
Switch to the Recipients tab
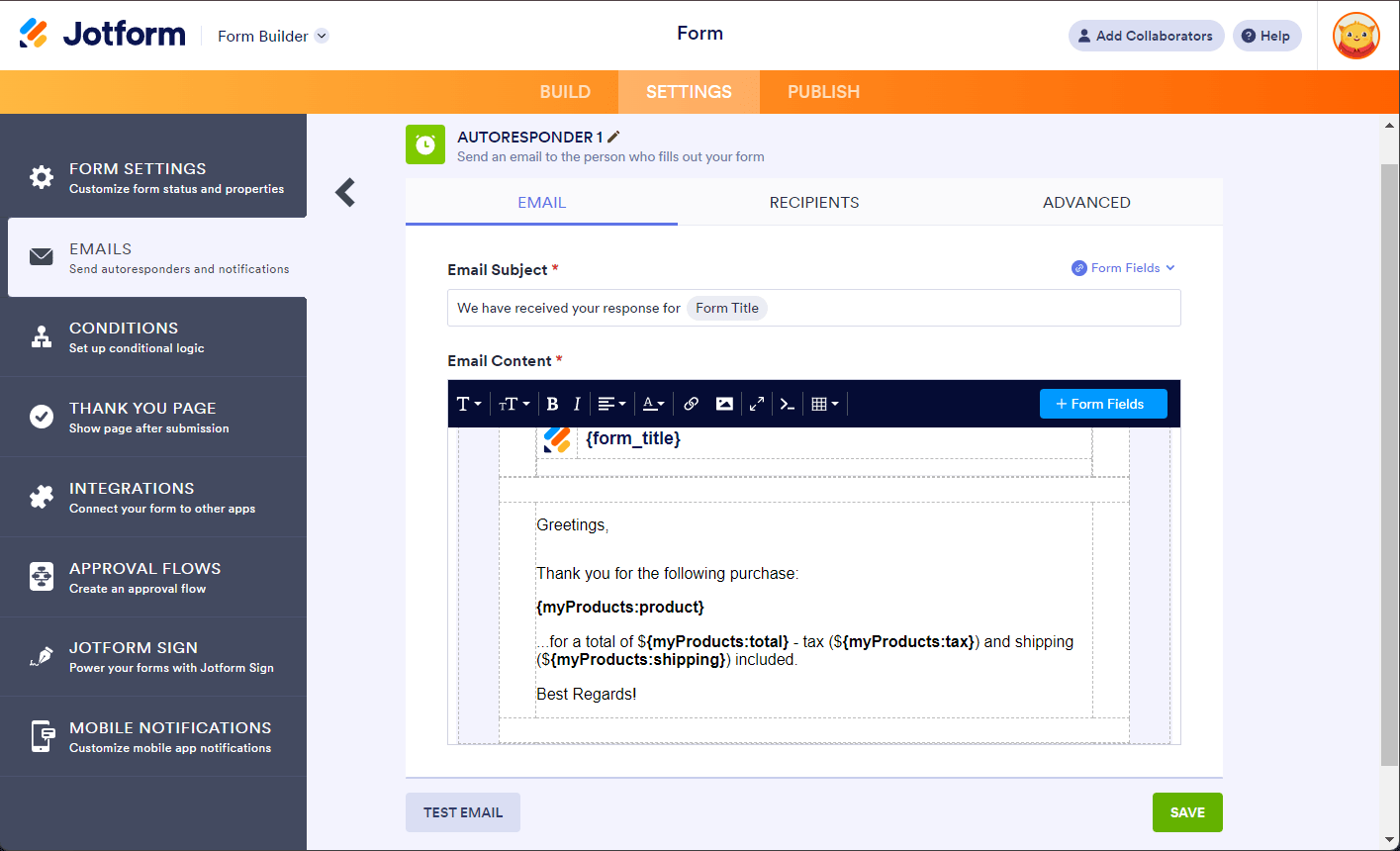click(x=814, y=202)
